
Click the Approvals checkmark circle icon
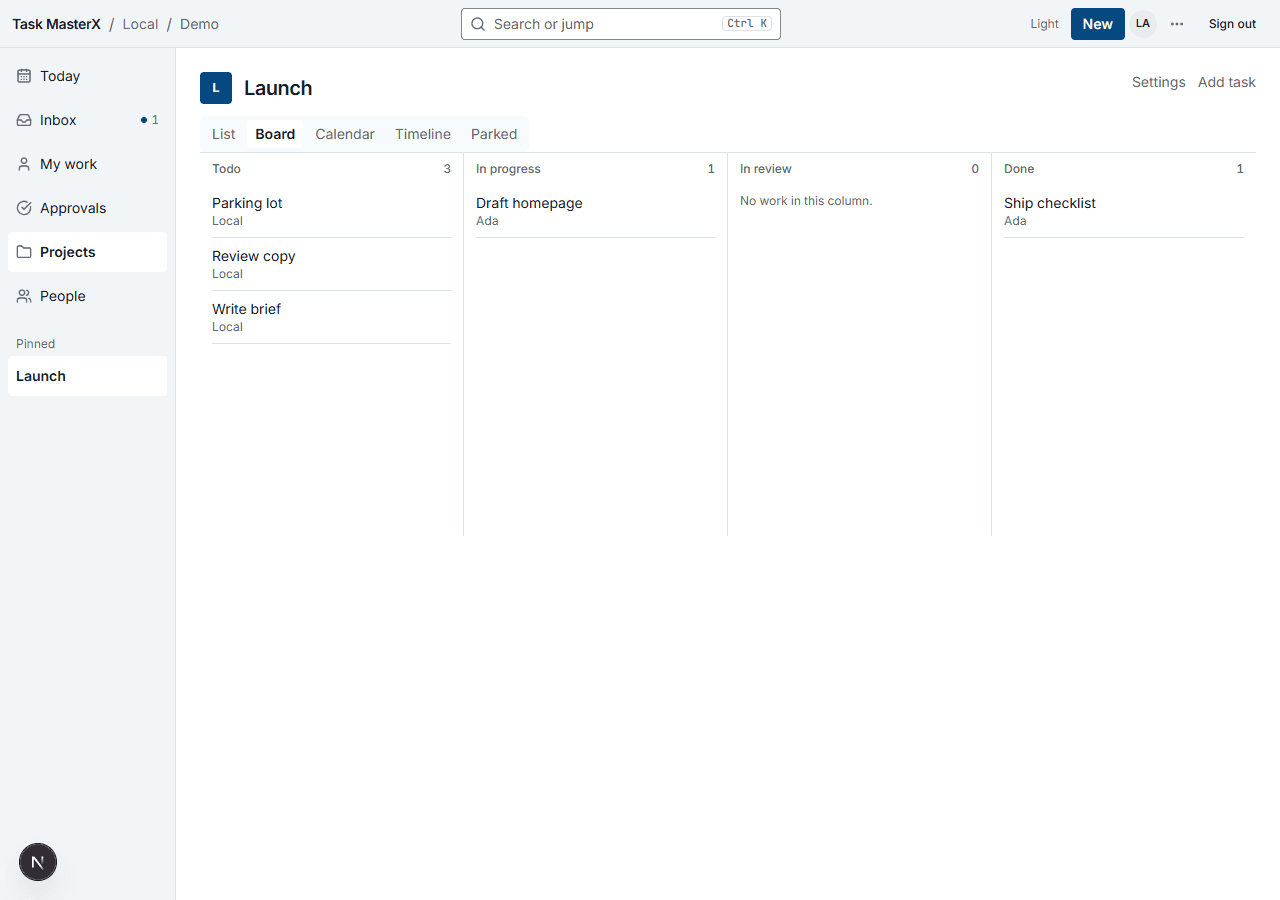click(x=24, y=208)
